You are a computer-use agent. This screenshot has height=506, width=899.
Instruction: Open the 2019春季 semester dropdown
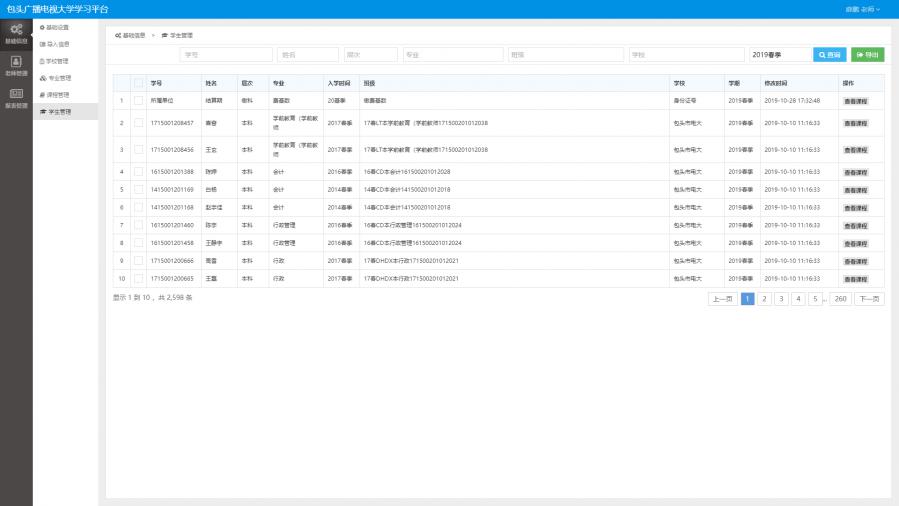(780, 55)
